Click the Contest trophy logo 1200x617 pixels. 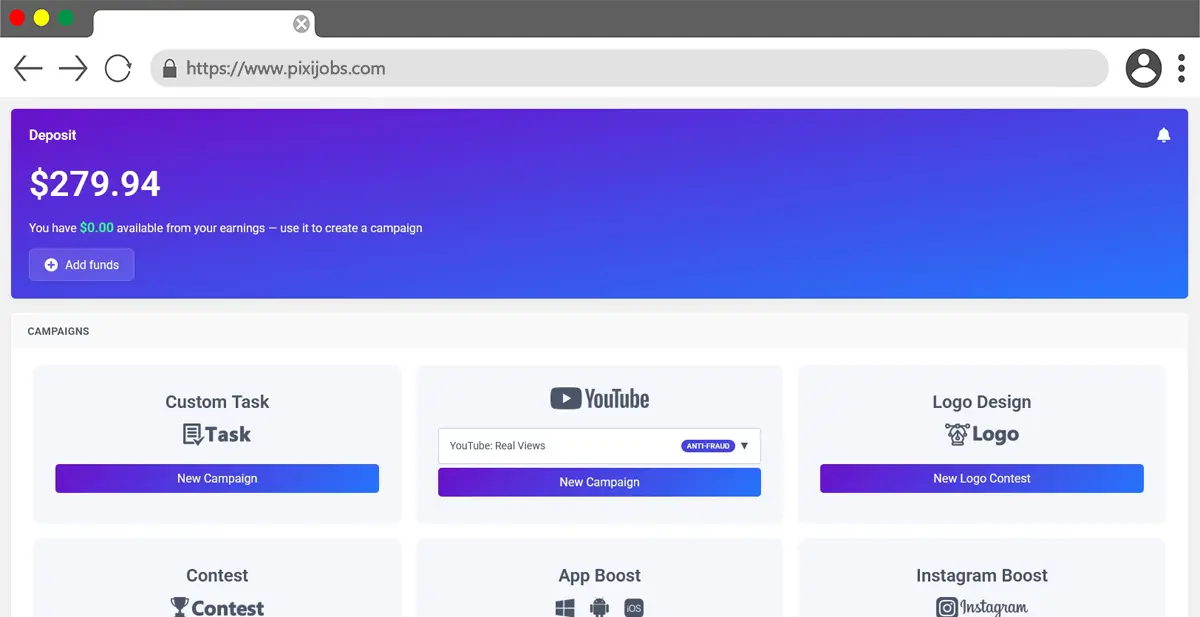[x=217, y=607]
